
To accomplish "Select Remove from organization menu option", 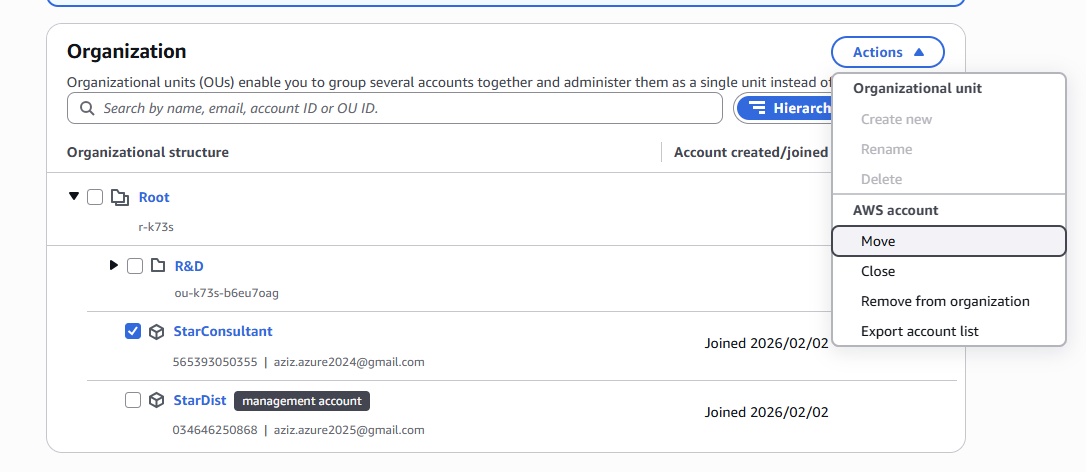I will [944, 301].
